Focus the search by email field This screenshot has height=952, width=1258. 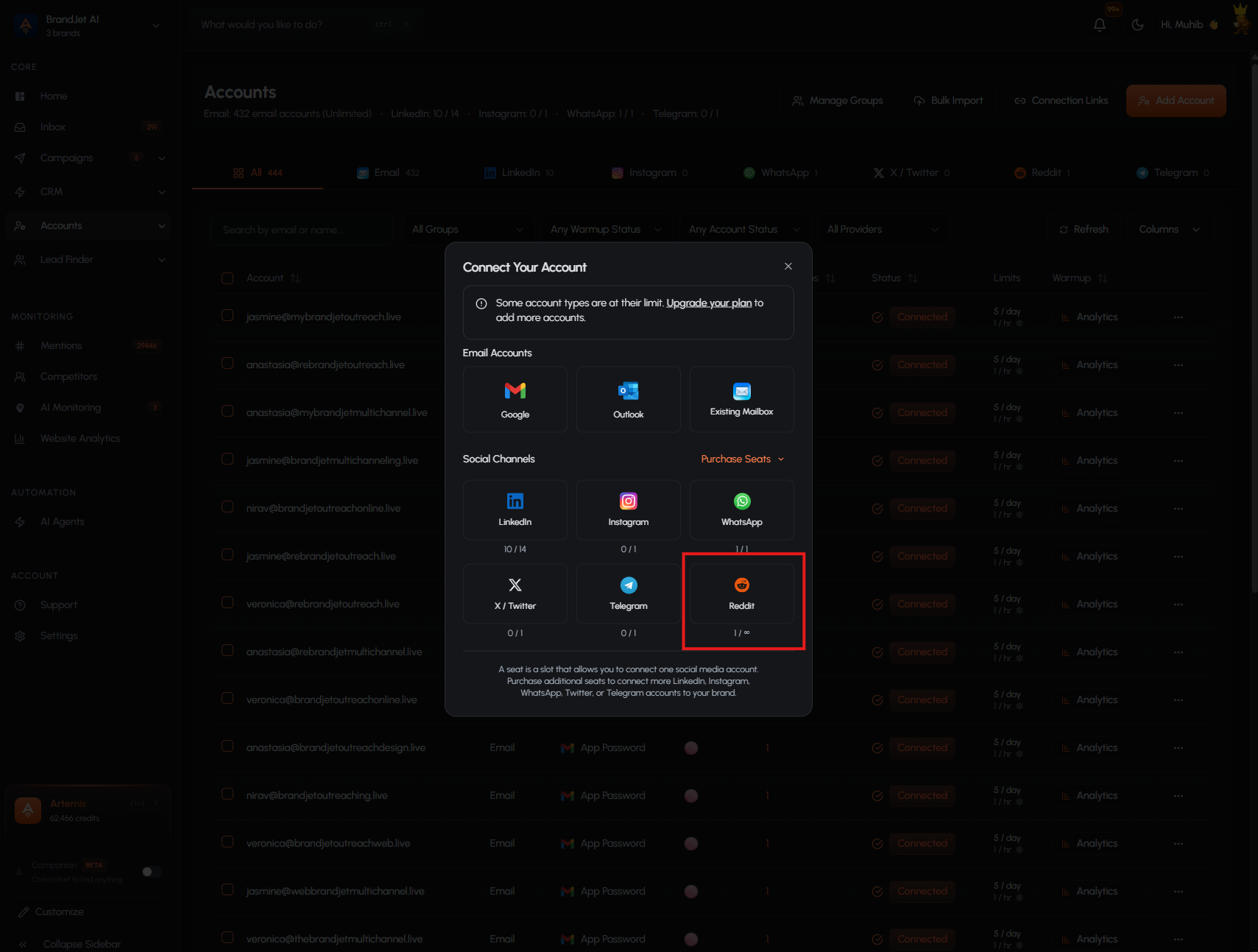pyautogui.click(x=301, y=230)
